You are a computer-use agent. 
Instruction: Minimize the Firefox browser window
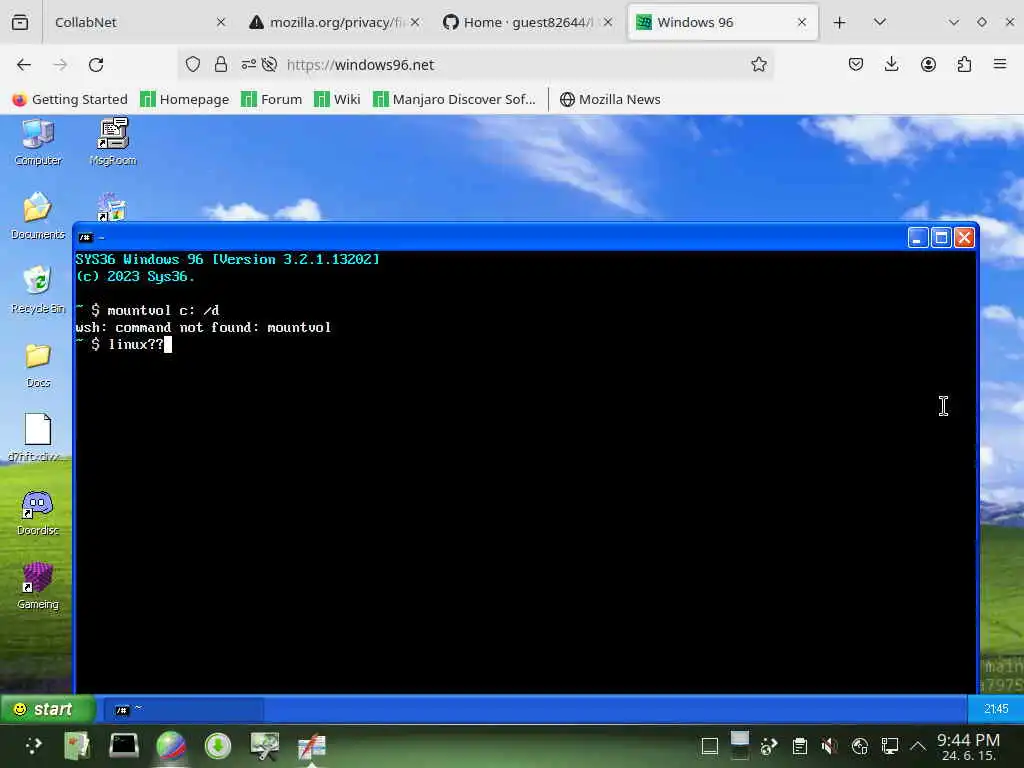[954, 22]
